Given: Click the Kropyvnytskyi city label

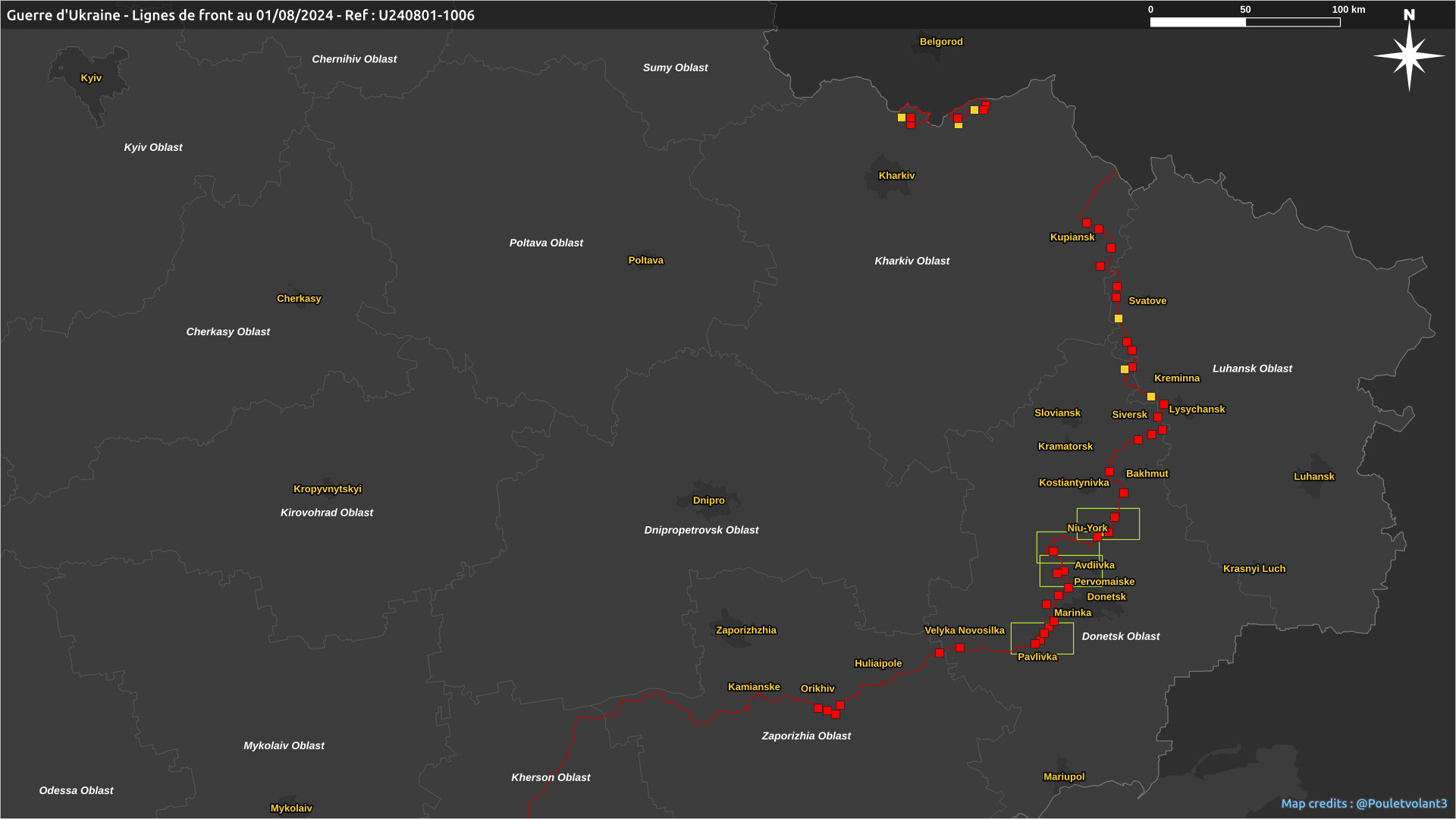Looking at the screenshot, I should click(327, 489).
